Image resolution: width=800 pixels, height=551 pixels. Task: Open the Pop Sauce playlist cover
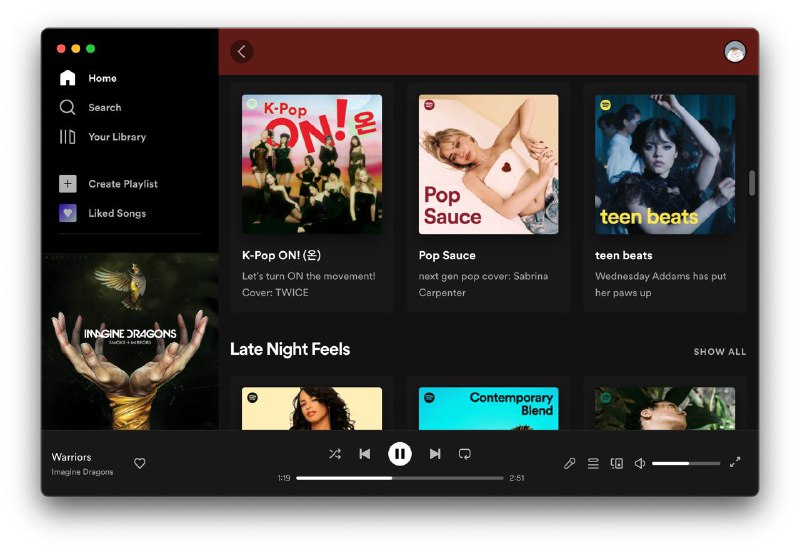point(488,164)
